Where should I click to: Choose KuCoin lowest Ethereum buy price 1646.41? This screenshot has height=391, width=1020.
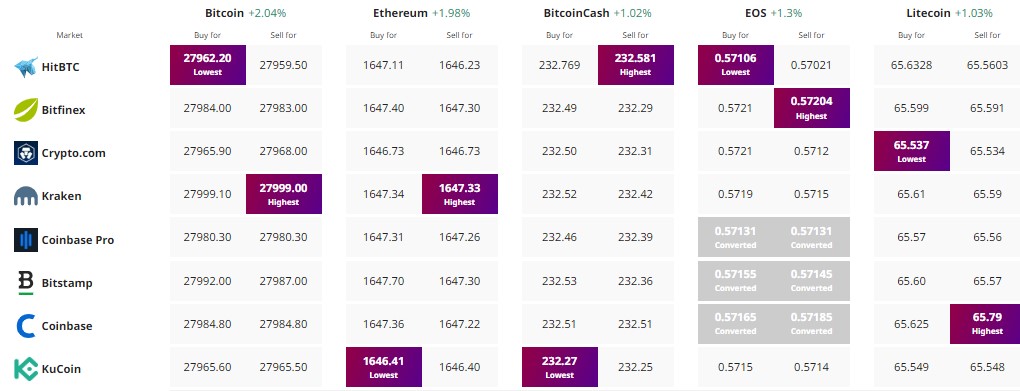click(384, 367)
